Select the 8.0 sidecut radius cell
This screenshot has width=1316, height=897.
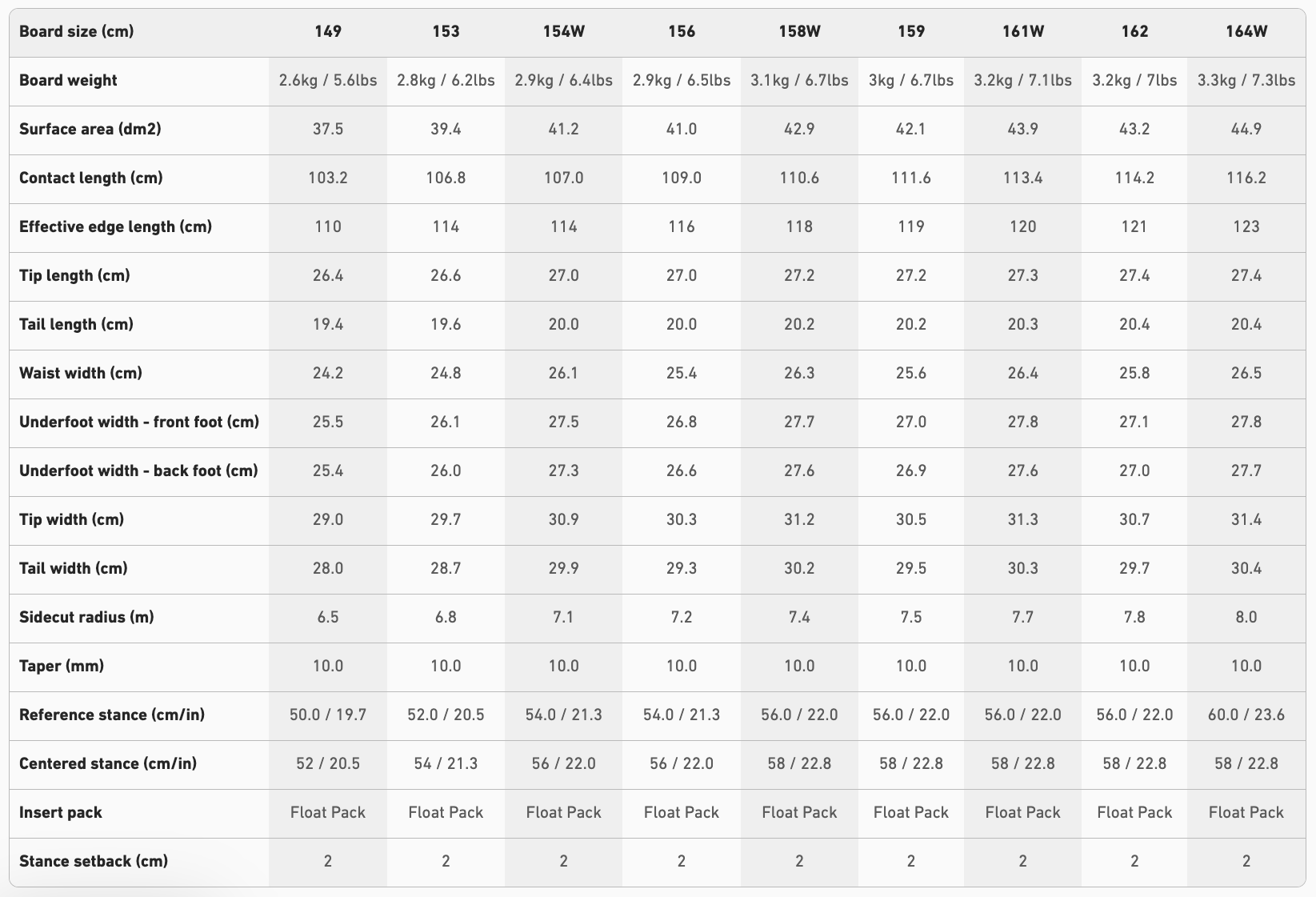[x=1246, y=617]
